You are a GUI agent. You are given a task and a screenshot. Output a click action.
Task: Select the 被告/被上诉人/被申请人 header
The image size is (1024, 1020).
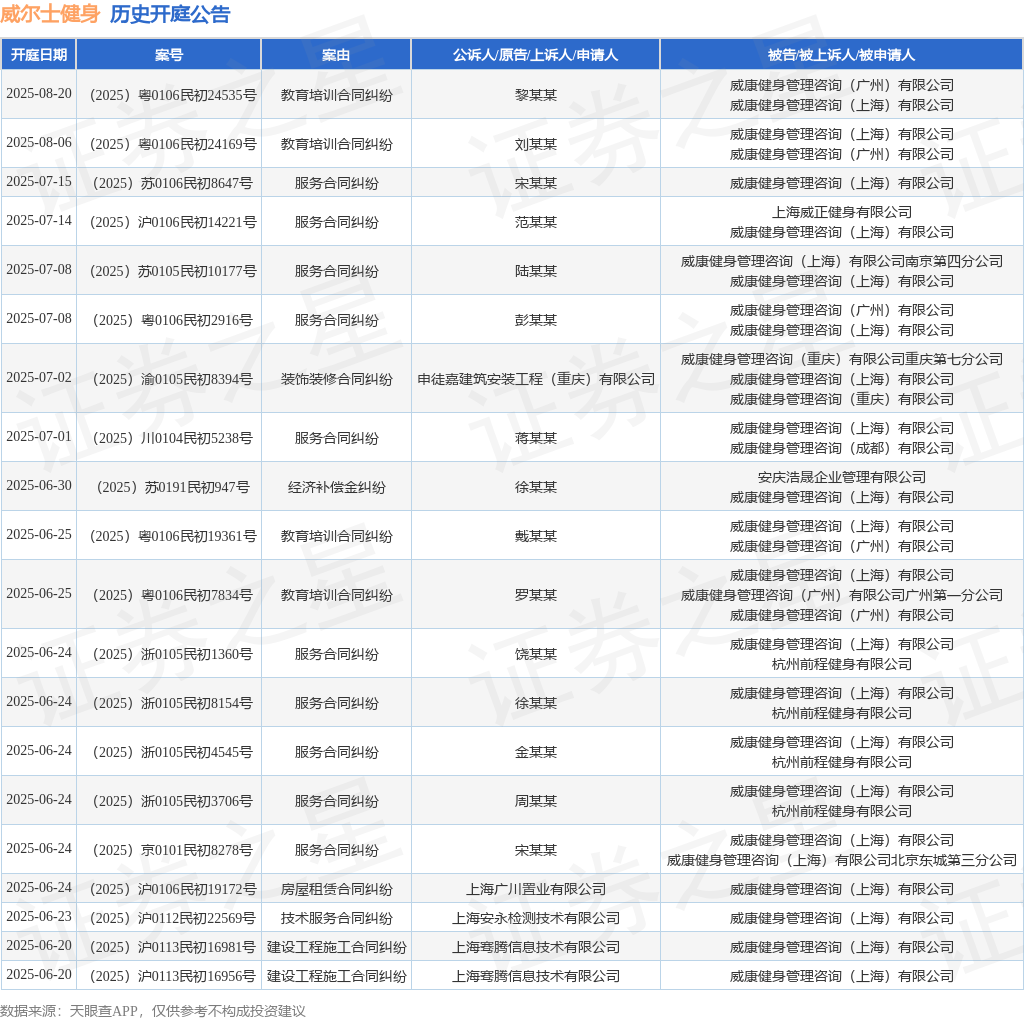pos(841,55)
